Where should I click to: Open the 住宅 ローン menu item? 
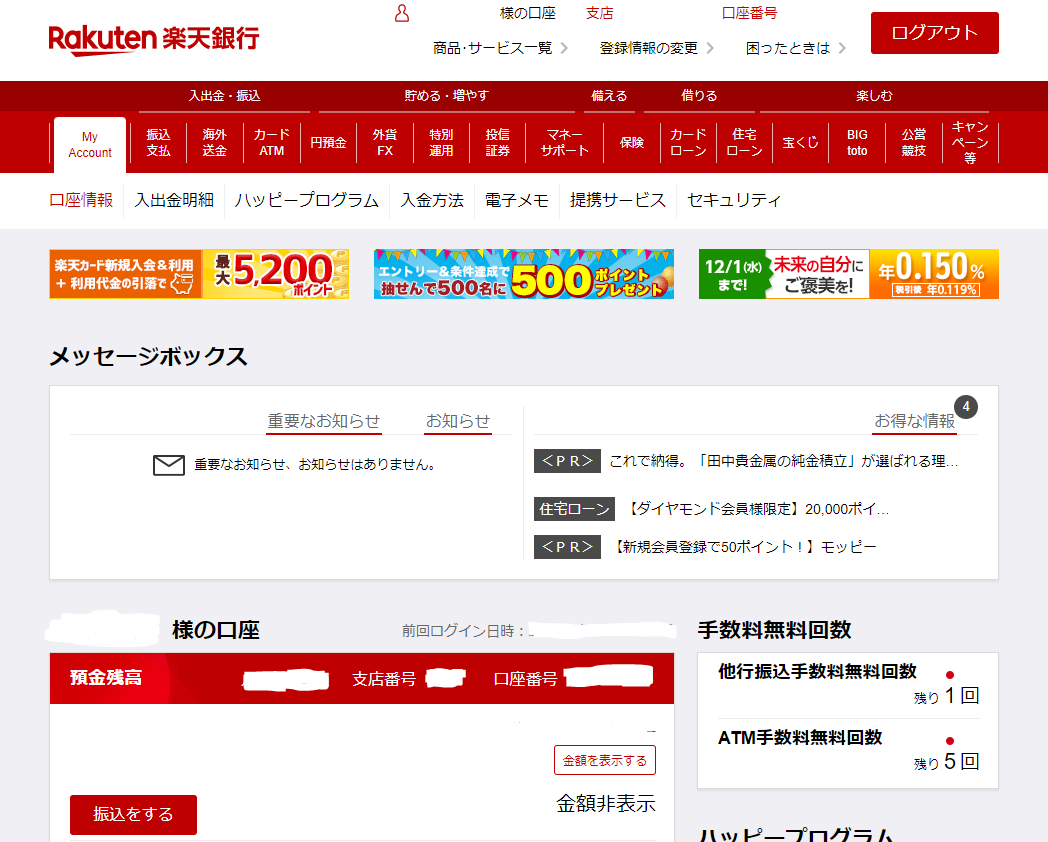[x=745, y=143]
